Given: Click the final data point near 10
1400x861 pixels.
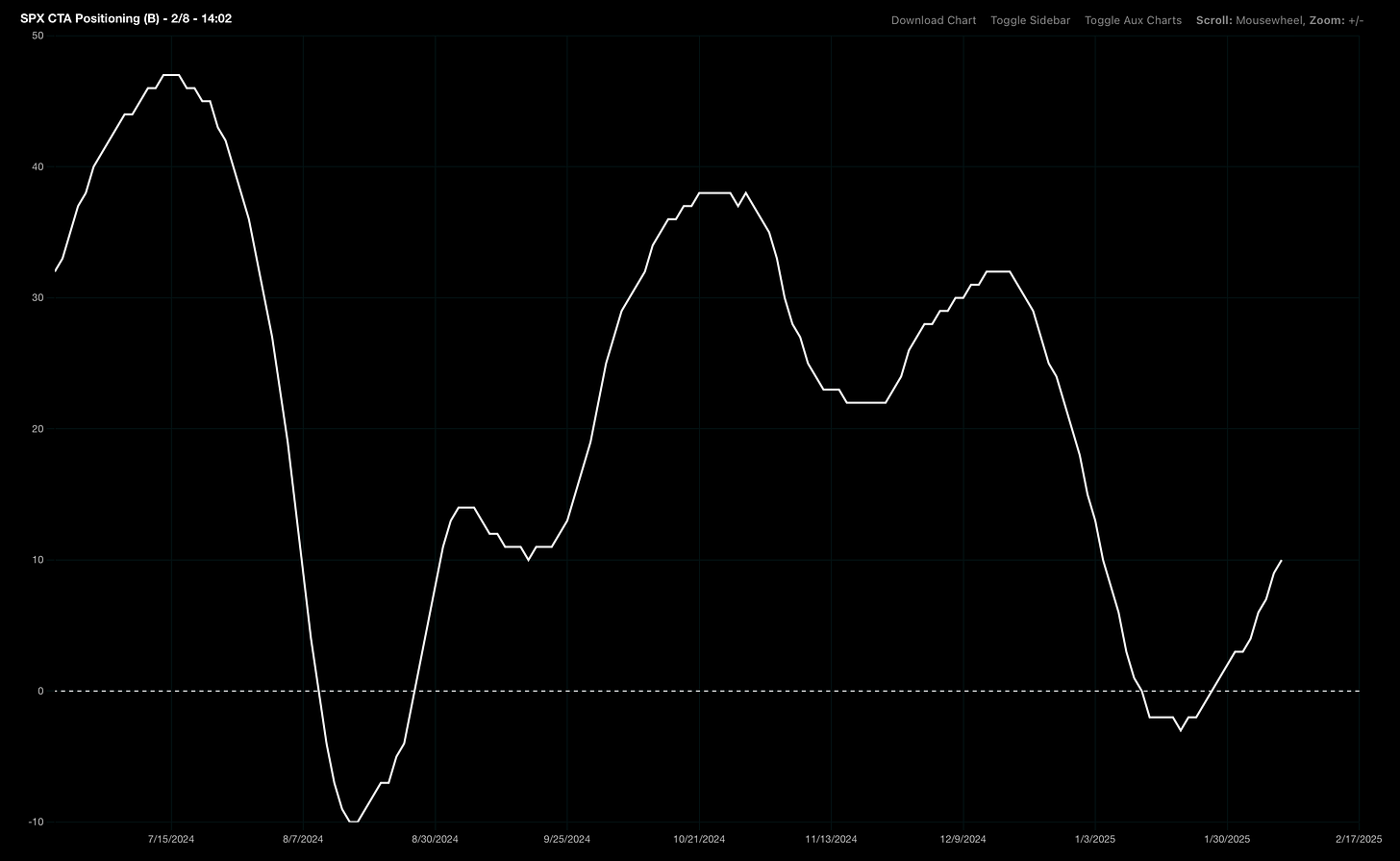Looking at the screenshot, I should tap(1281, 560).
